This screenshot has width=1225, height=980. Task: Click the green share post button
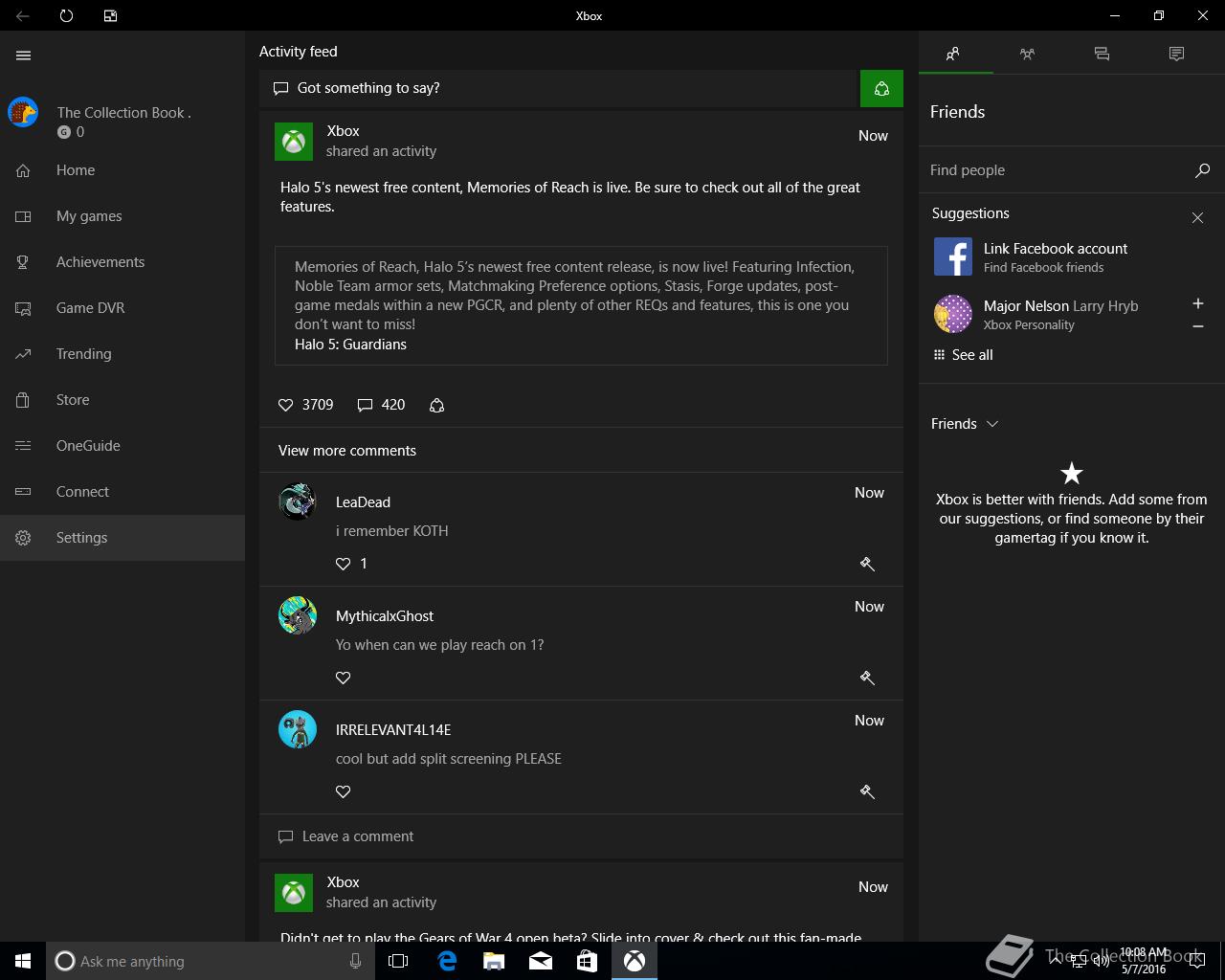881,88
